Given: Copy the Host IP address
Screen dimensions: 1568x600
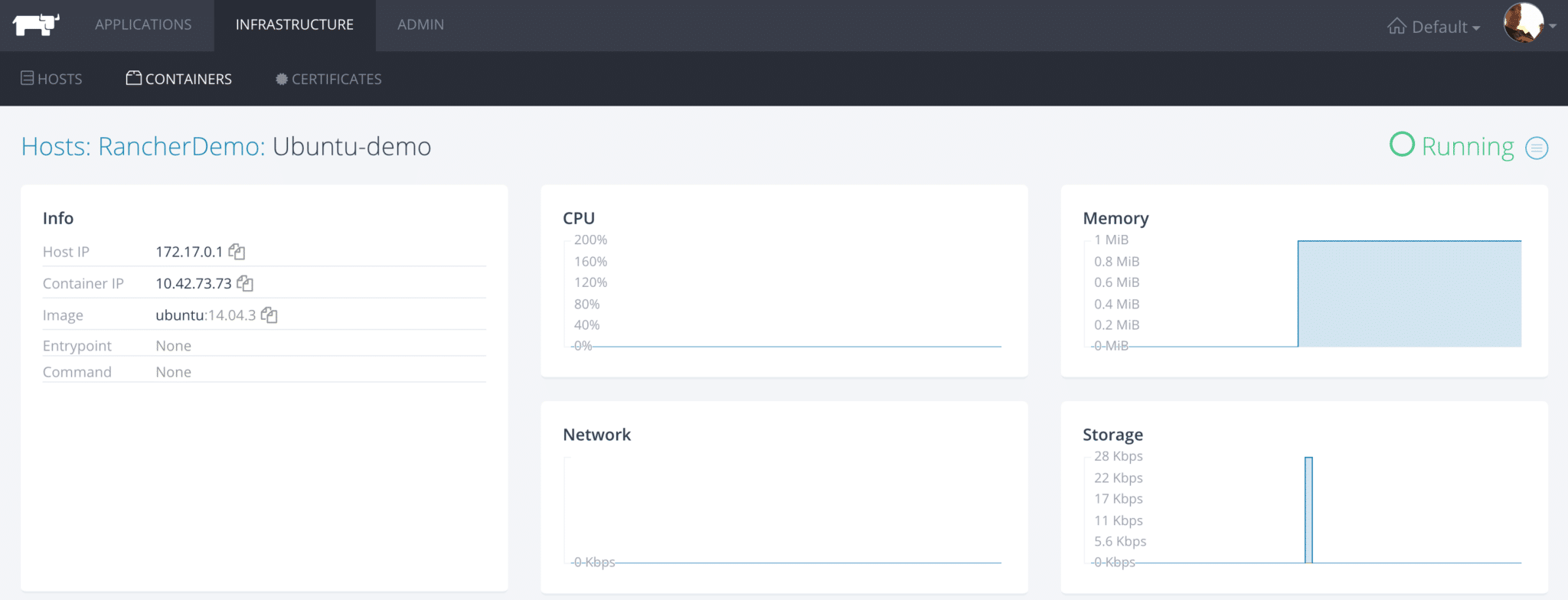Looking at the screenshot, I should [237, 252].
